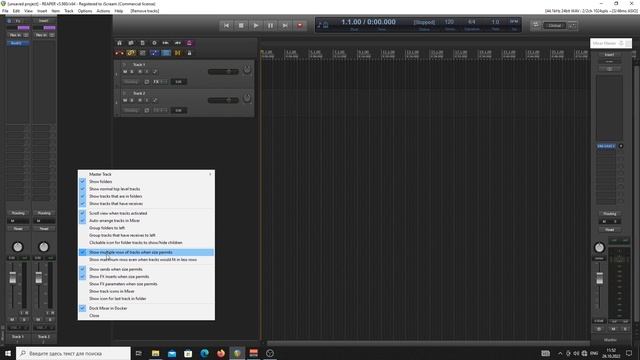Solo Track 2 in the track panel
The width and height of the screenshot is (640, 360).
coord(132,100)
